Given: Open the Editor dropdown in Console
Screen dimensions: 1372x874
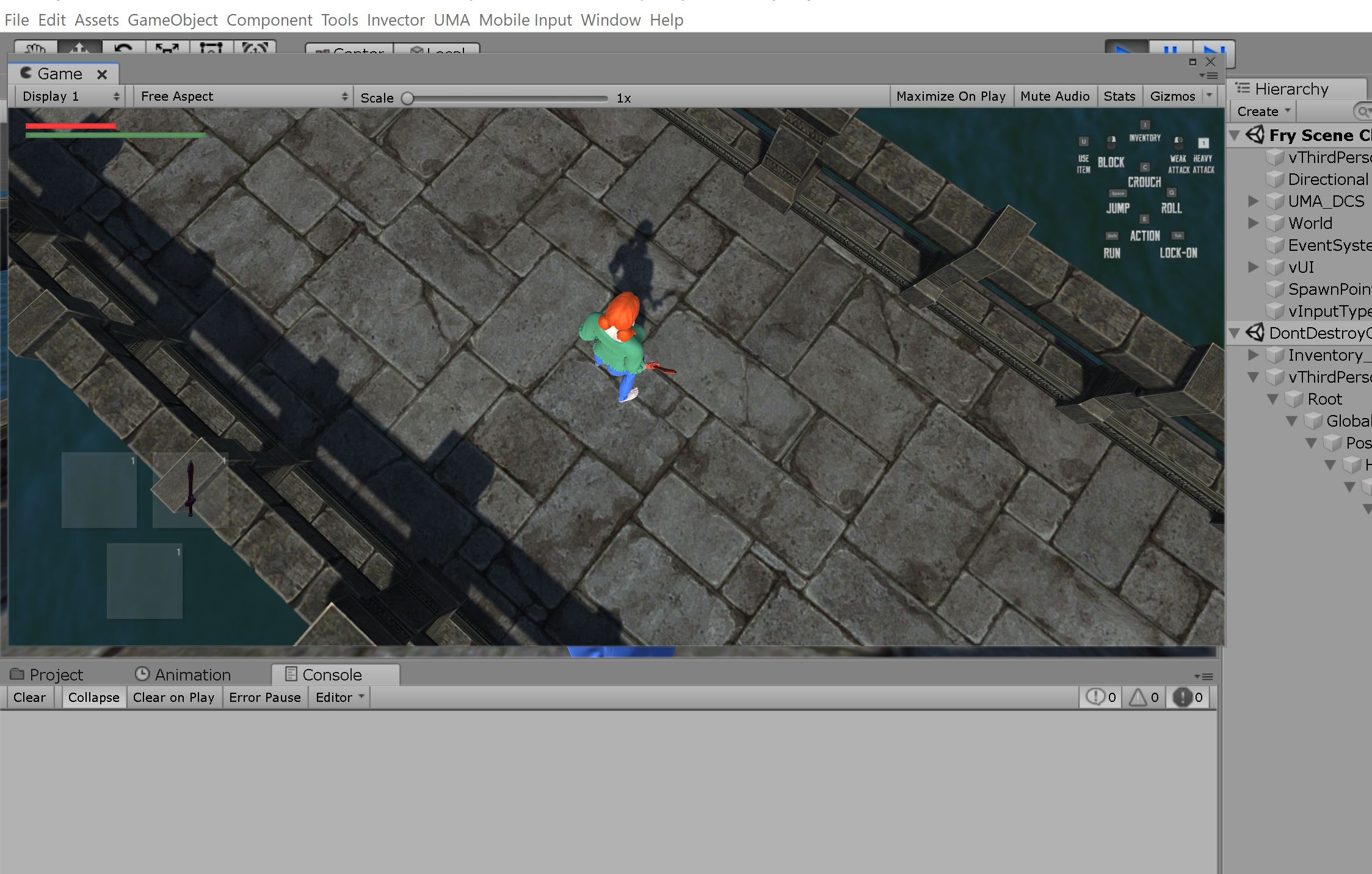Looking at the screenshot, I should click(339, 697).
